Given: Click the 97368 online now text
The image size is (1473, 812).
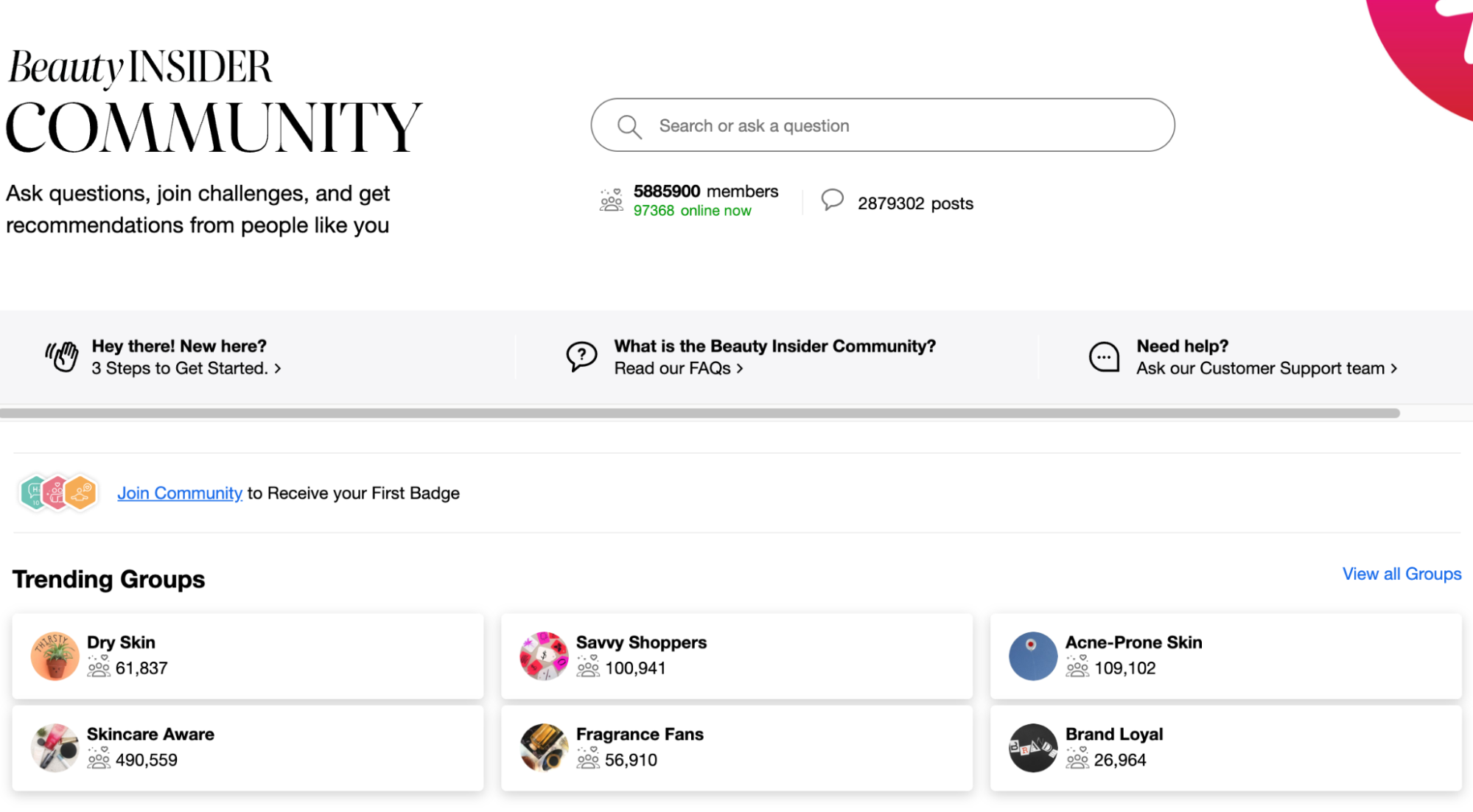Looking at the screenshot, I should tap(692, 211).
